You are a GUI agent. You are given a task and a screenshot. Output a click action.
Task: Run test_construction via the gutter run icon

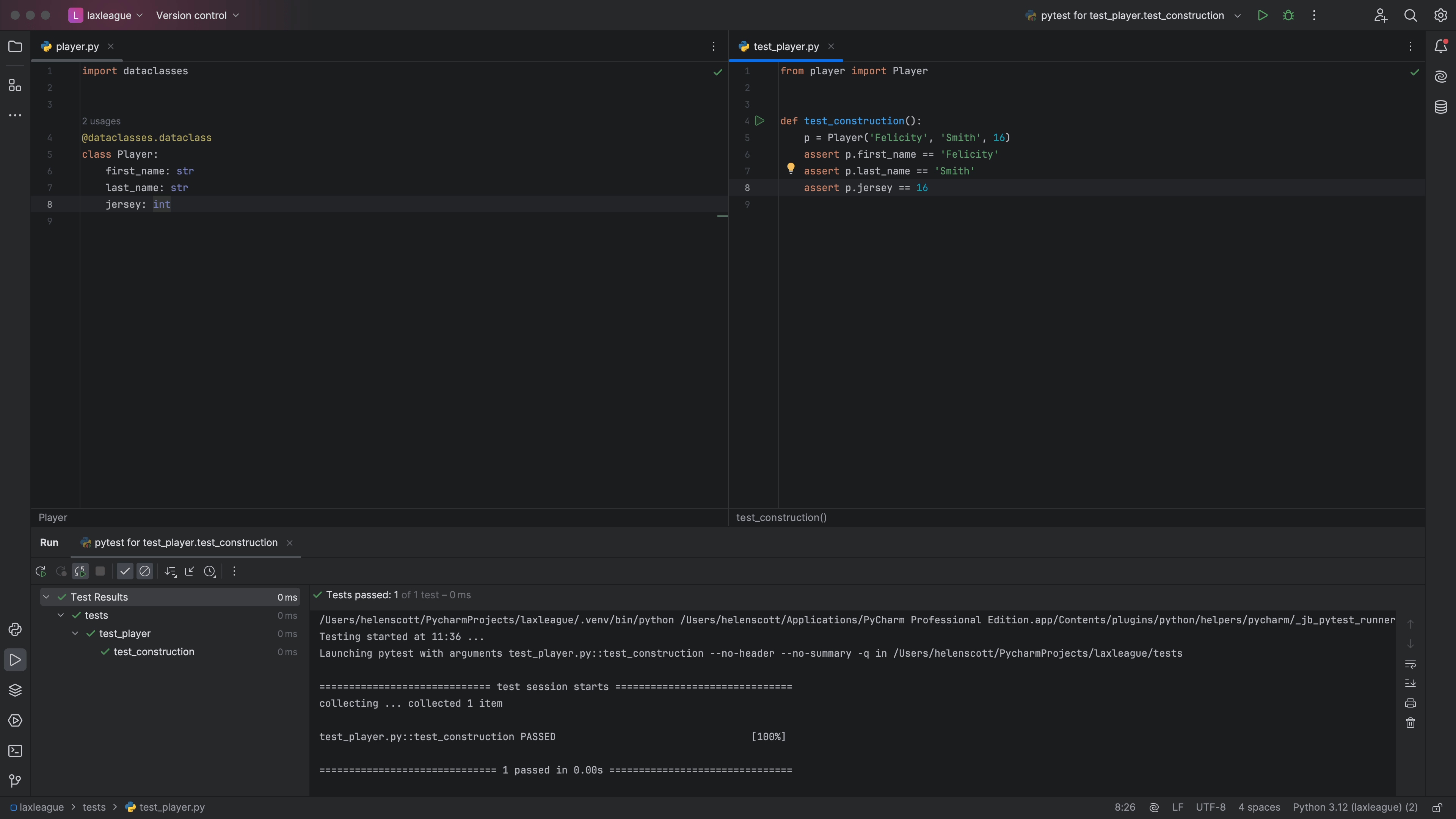[x=759, y=121]
